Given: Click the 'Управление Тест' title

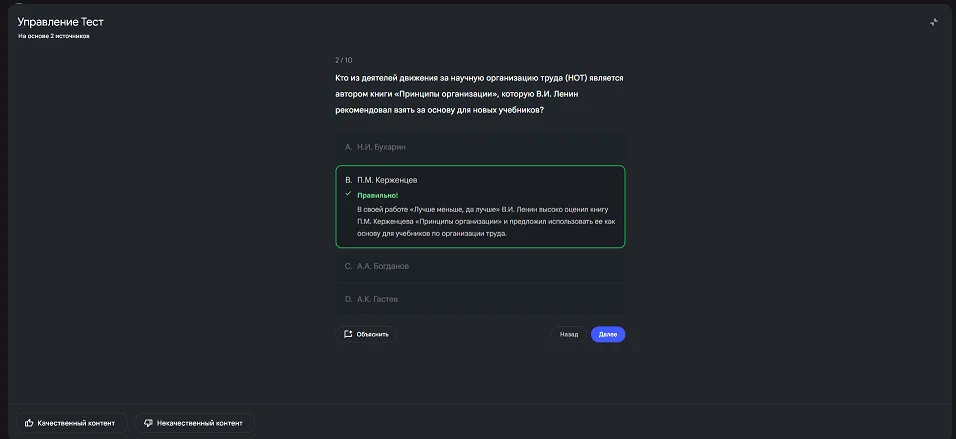Looking at the screenshot, I should (60, 21).
